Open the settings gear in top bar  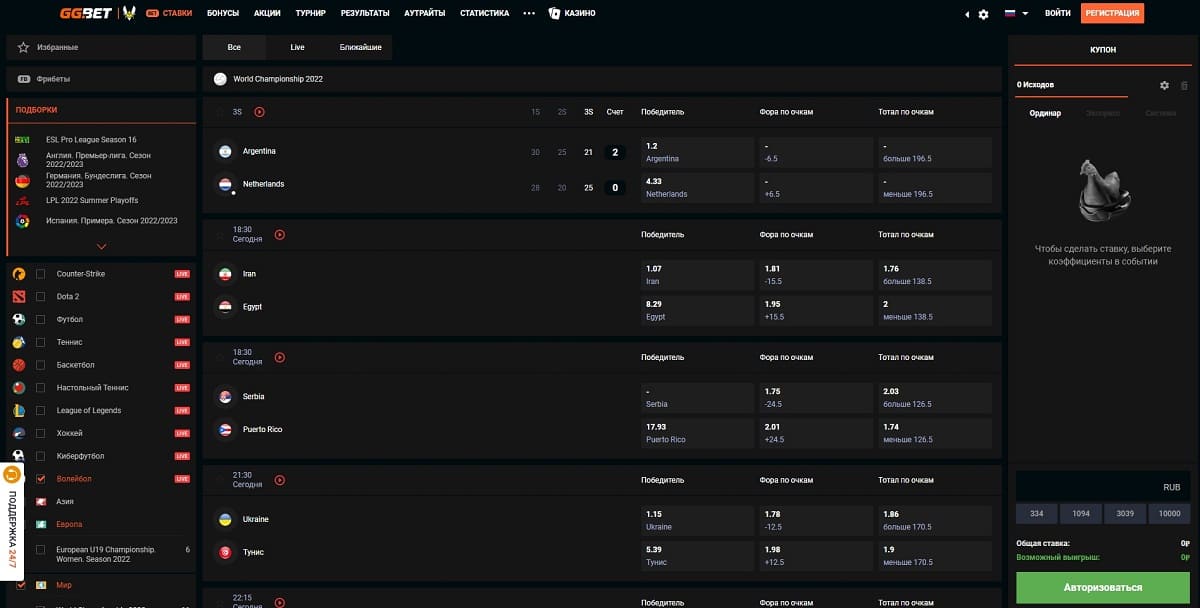click(x=983, y=14)
